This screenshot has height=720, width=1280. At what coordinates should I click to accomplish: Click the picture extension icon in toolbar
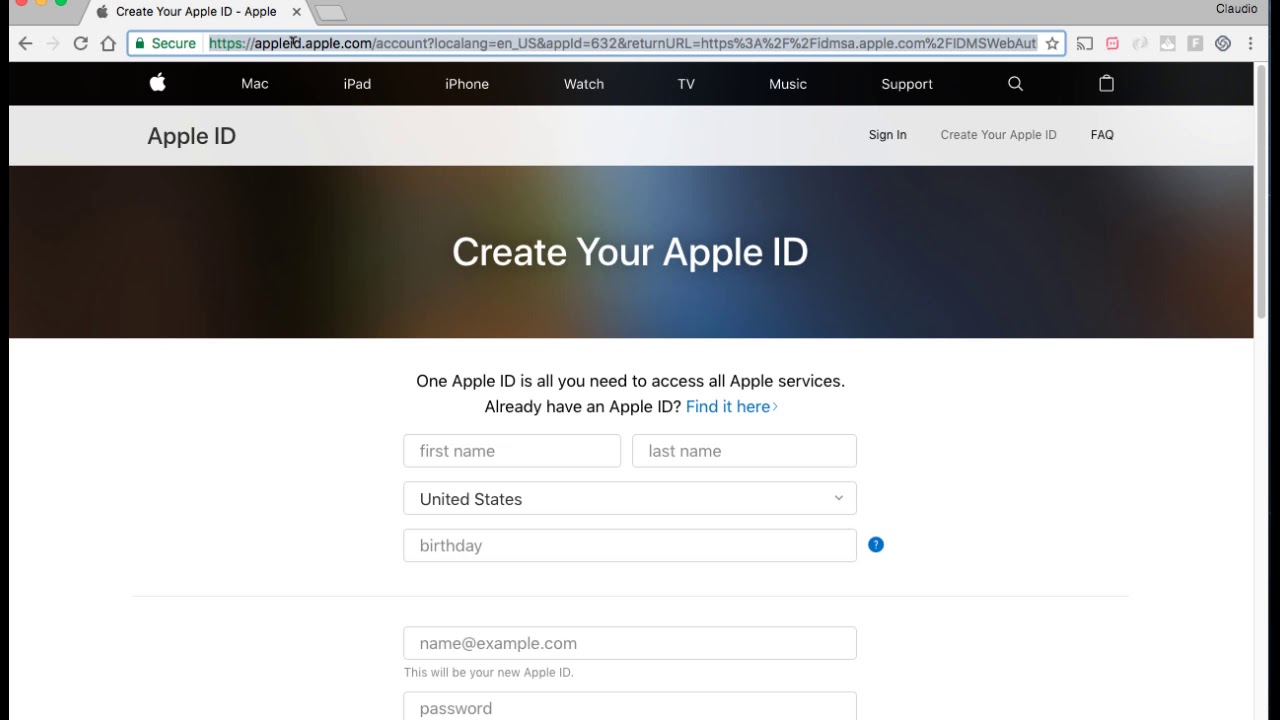[1167, 43]
